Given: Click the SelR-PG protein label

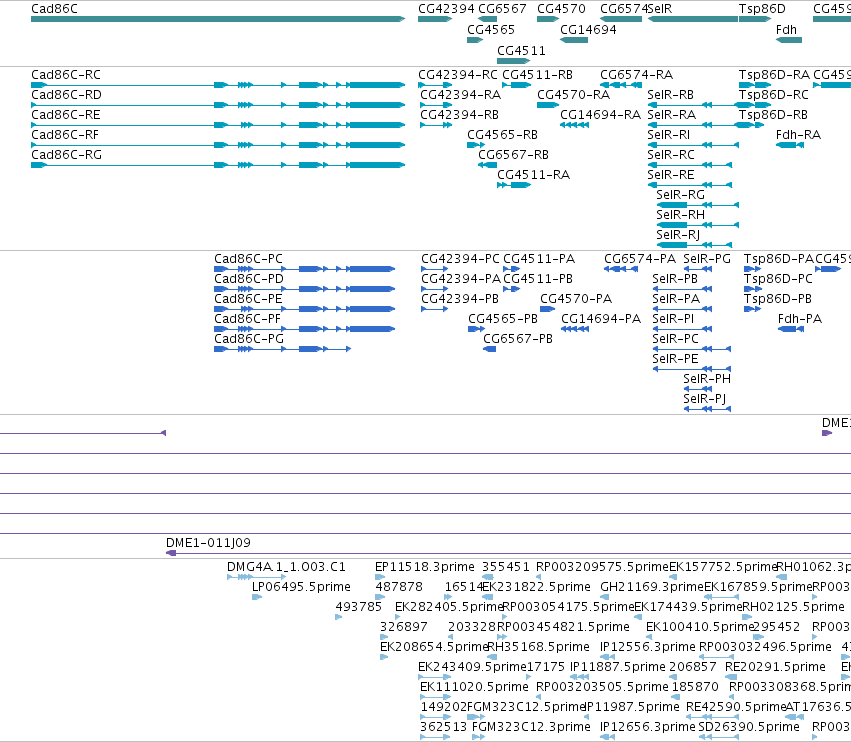Looking at the screenshot, I should coord(707,259).
